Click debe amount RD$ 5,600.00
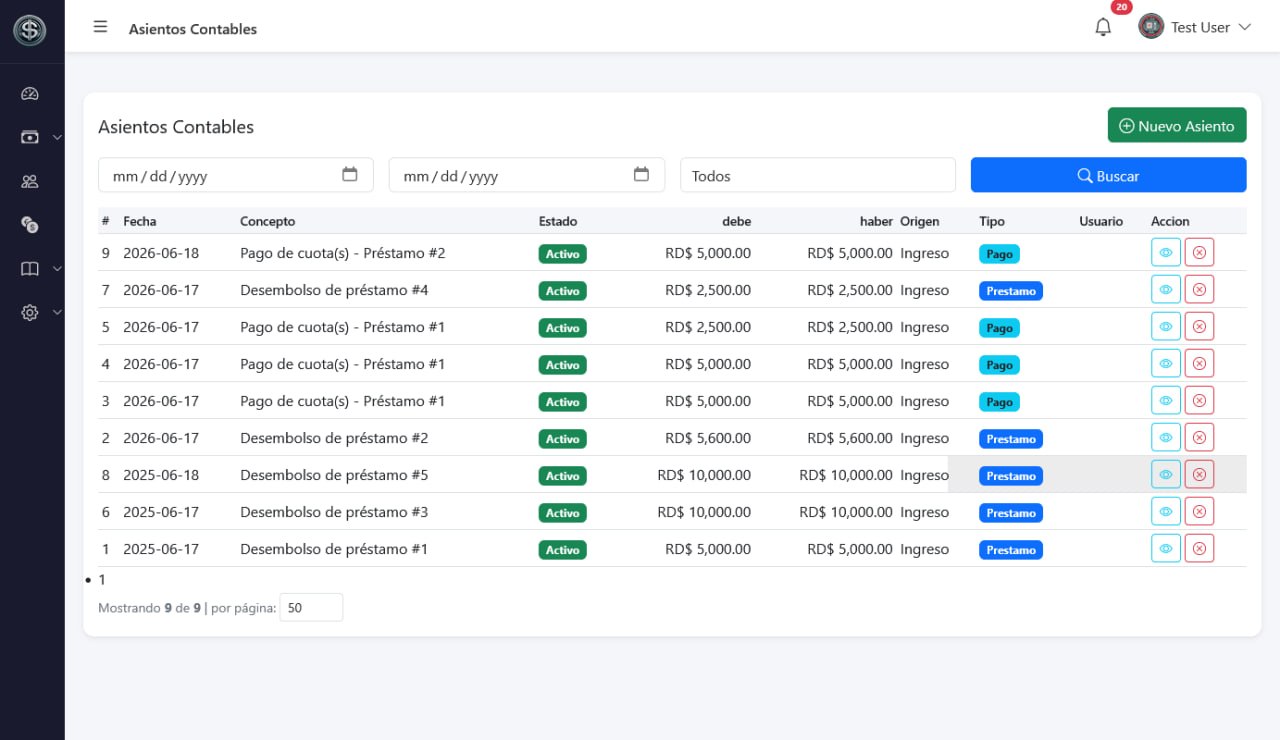The width and height of the screenshot is (1280, 740). point(708,438)
